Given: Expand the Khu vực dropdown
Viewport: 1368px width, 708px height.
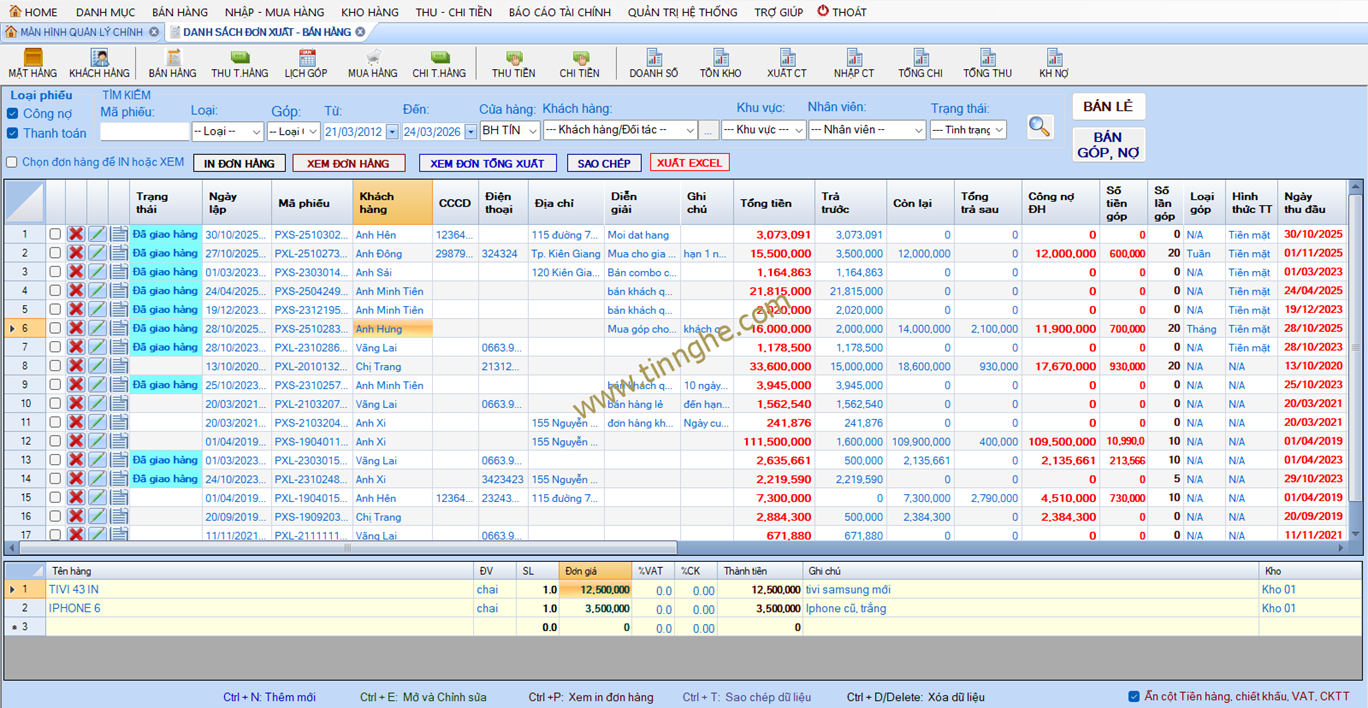Looking at the screenshot, I should click(x=798, y=130).
